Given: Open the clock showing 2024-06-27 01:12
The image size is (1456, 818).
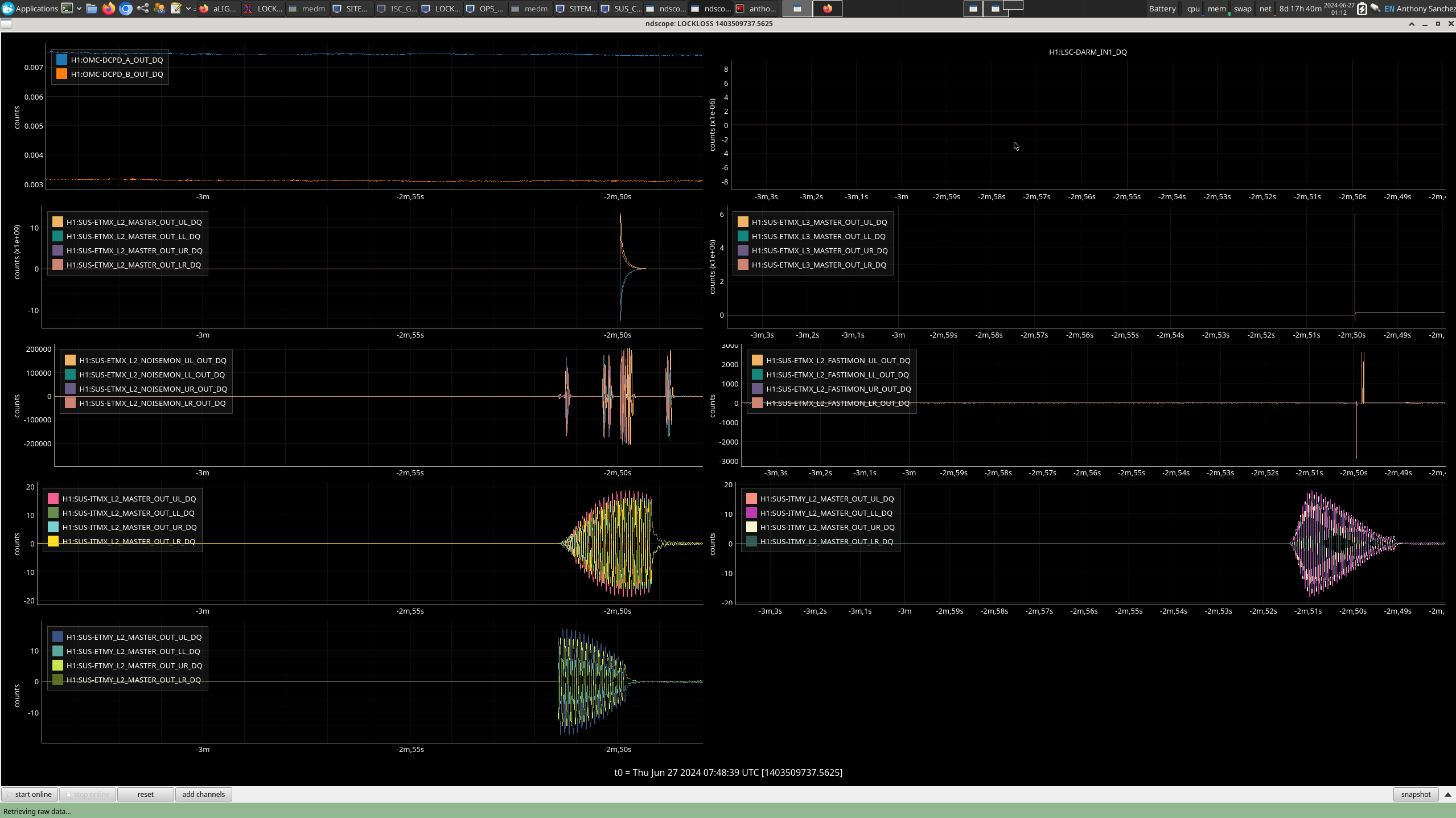Looking at the screenshot, I should pos(1339,9).
